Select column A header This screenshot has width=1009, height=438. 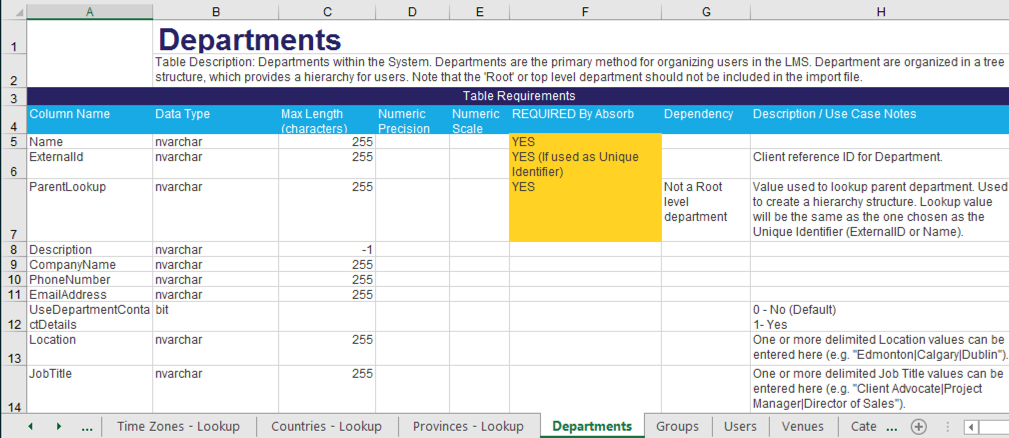pyautogui.click(x=89, y=12)
